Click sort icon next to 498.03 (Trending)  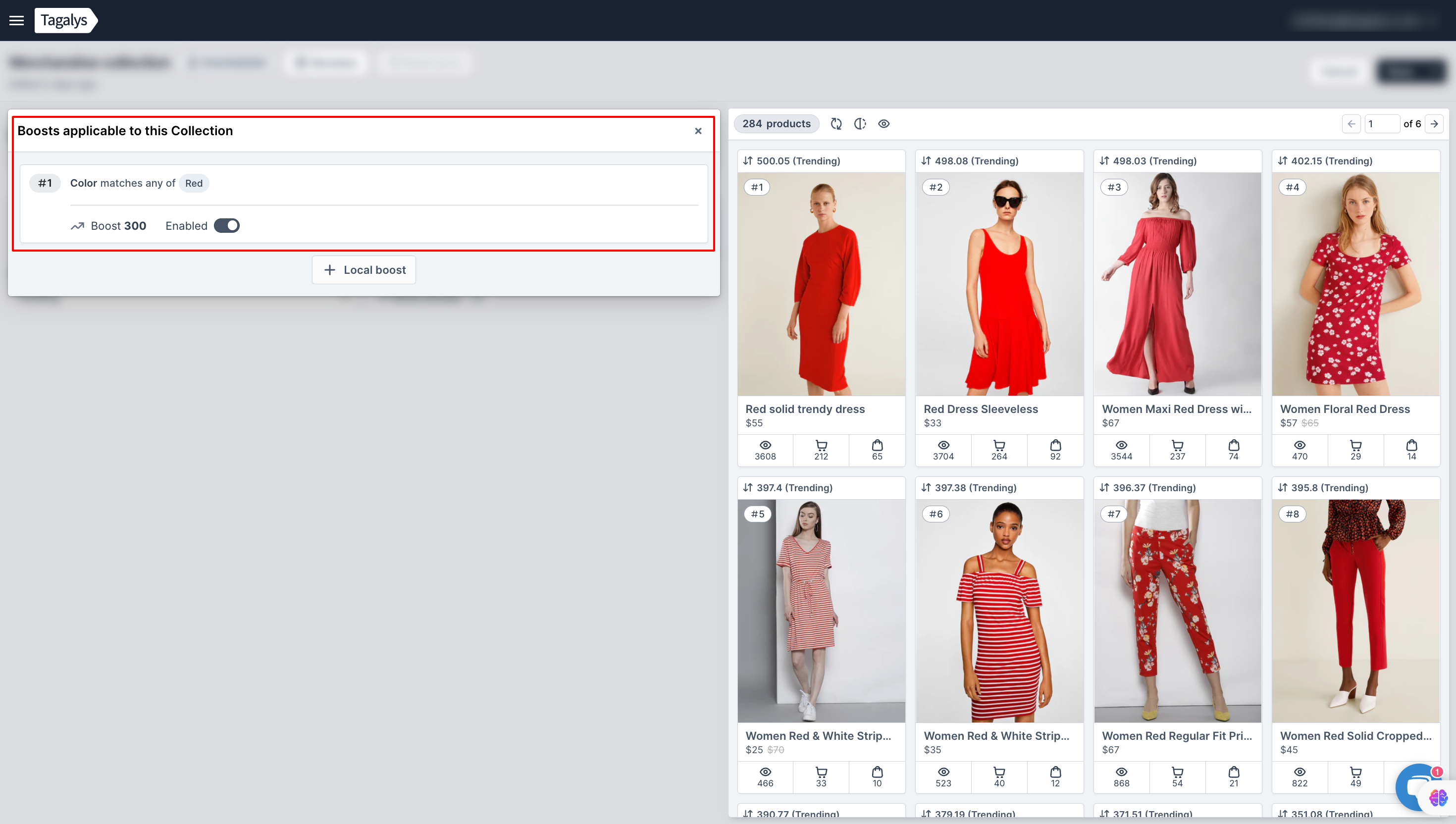pos(1104,161)
